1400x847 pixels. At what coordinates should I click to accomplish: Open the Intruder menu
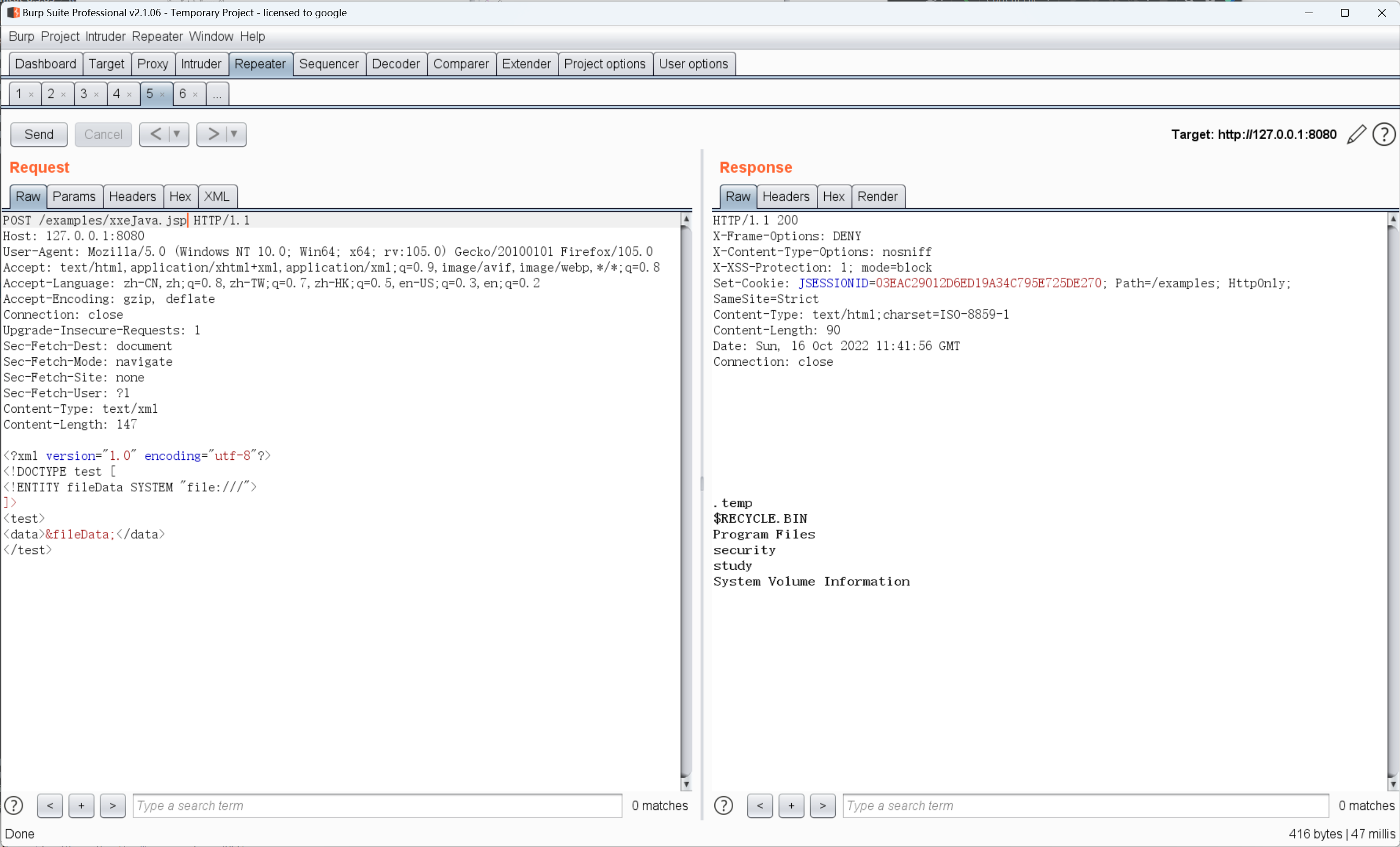(x=105, y=37)
